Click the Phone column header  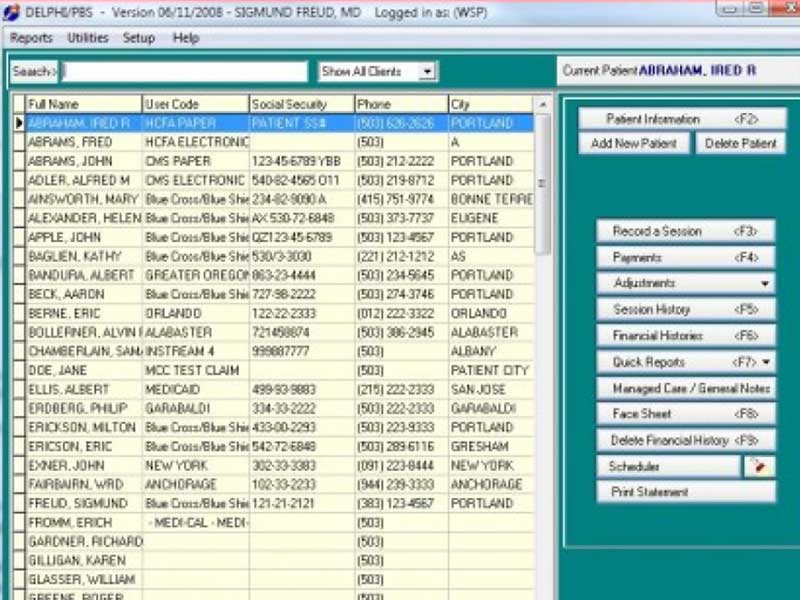[401, 104]
